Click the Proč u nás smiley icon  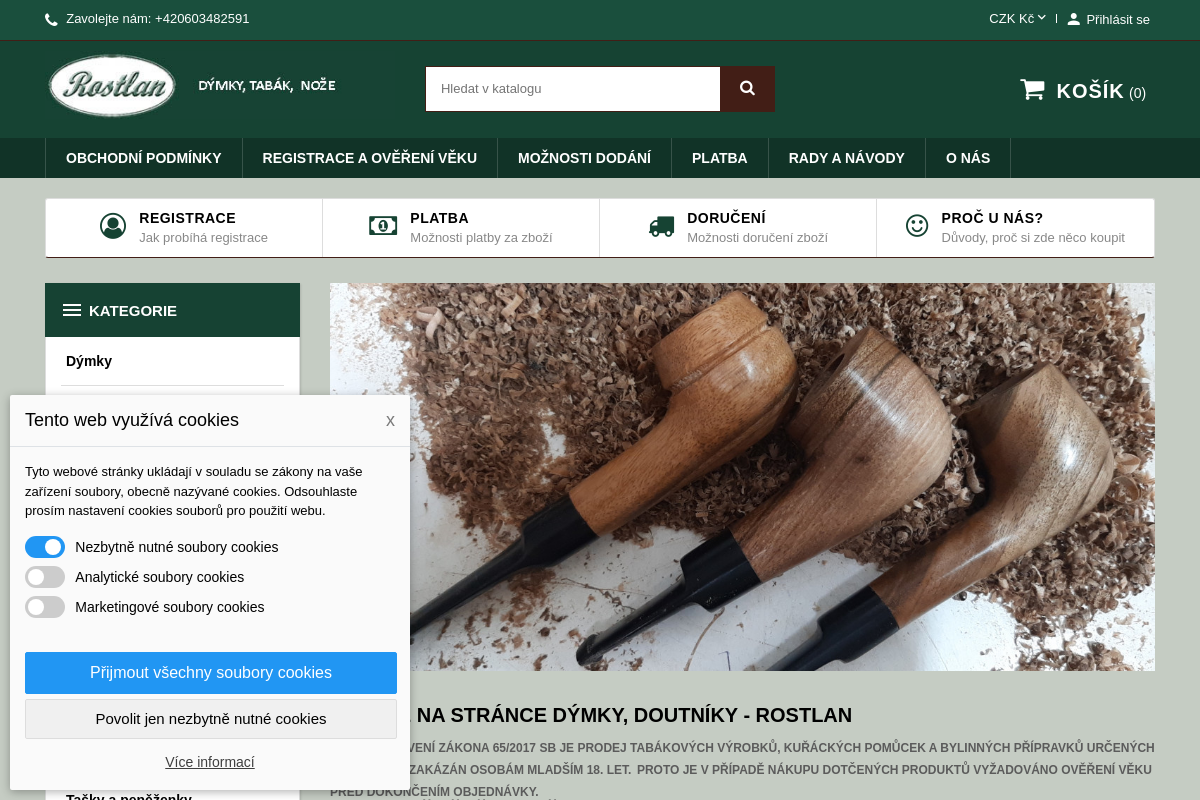click(917, 226)
